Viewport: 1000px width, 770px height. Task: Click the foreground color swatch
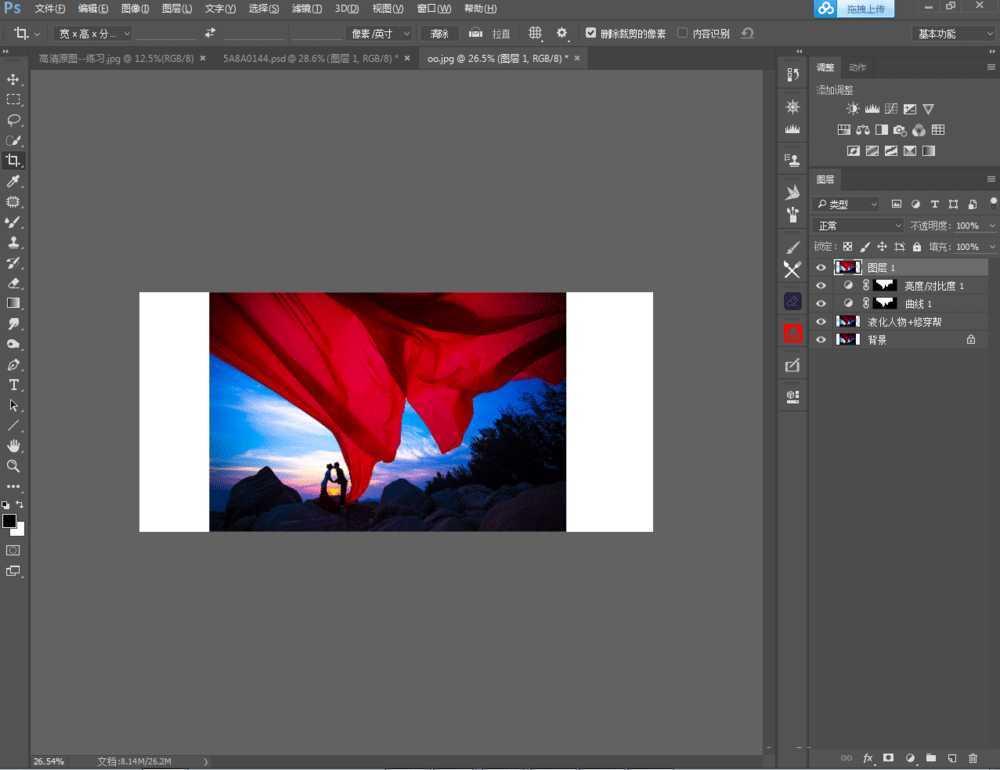coord(9,522)
